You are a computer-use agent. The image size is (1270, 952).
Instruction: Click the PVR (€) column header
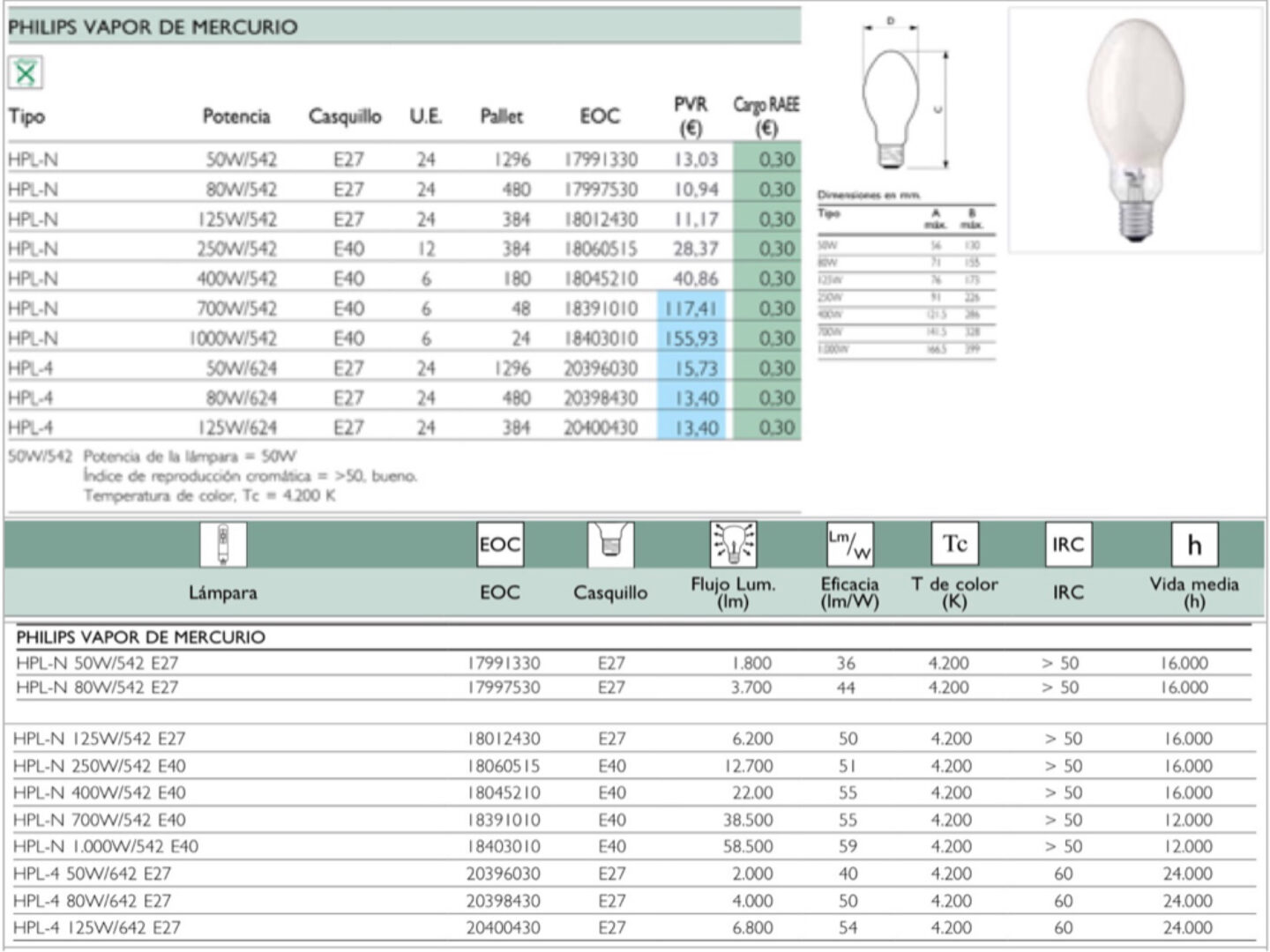coord(691,116)
